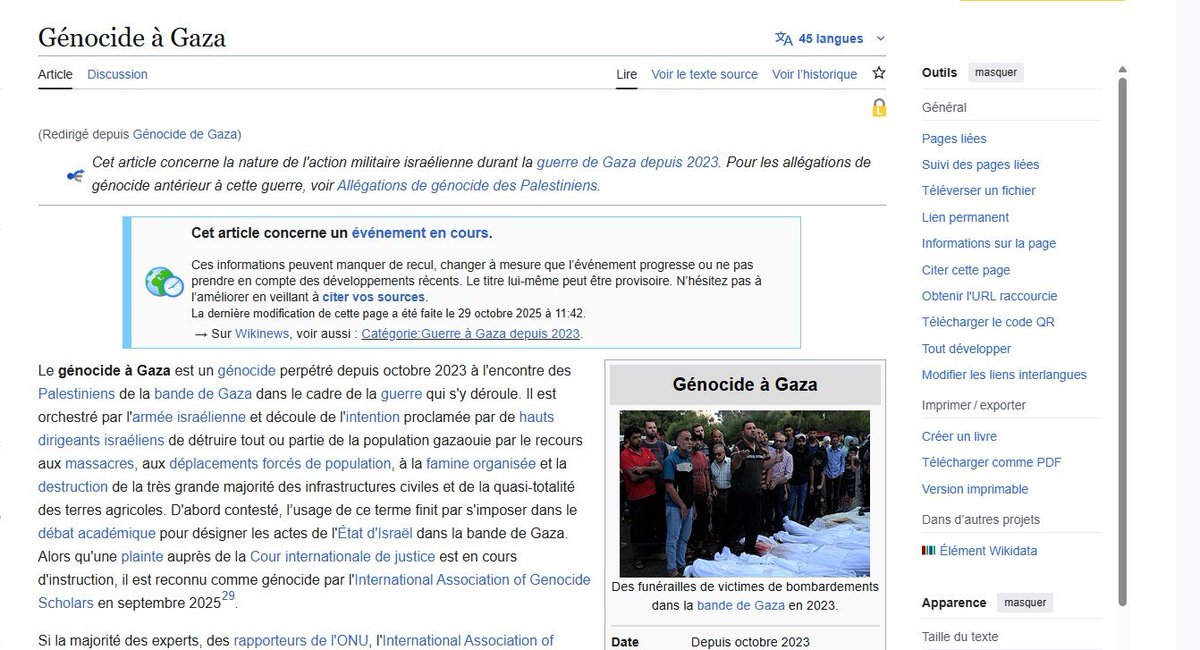Click the gold padlock protection icon
This screenshot has width=1200, height=650.
pos(879,107)
